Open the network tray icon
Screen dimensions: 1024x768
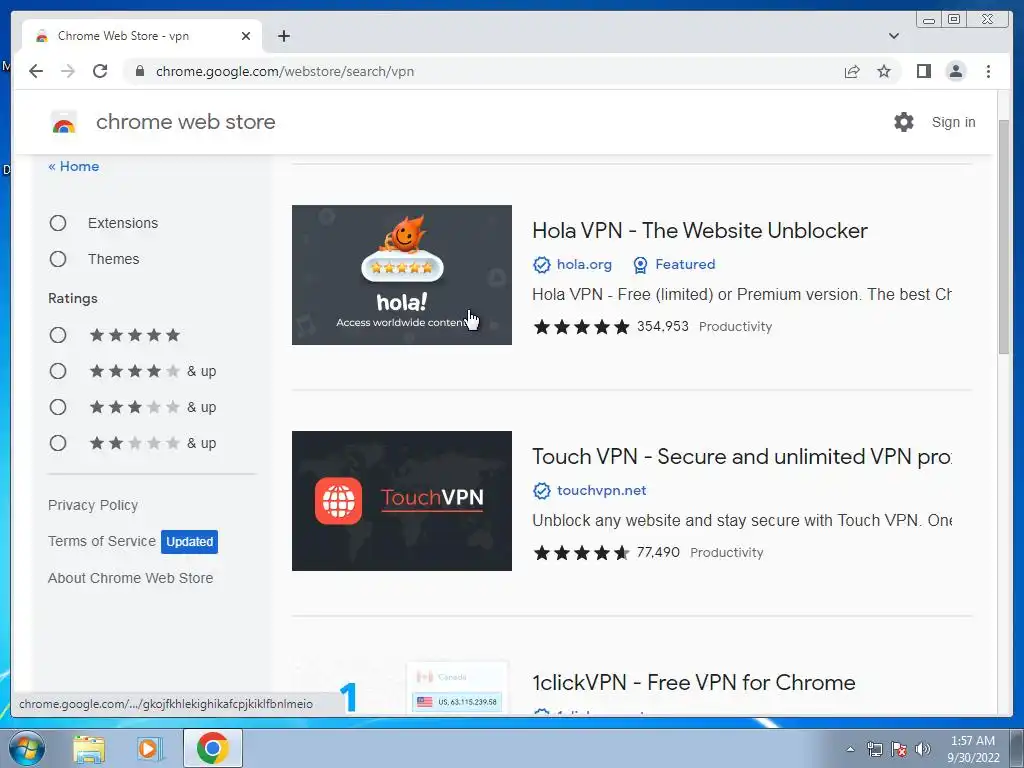[874, 749]
